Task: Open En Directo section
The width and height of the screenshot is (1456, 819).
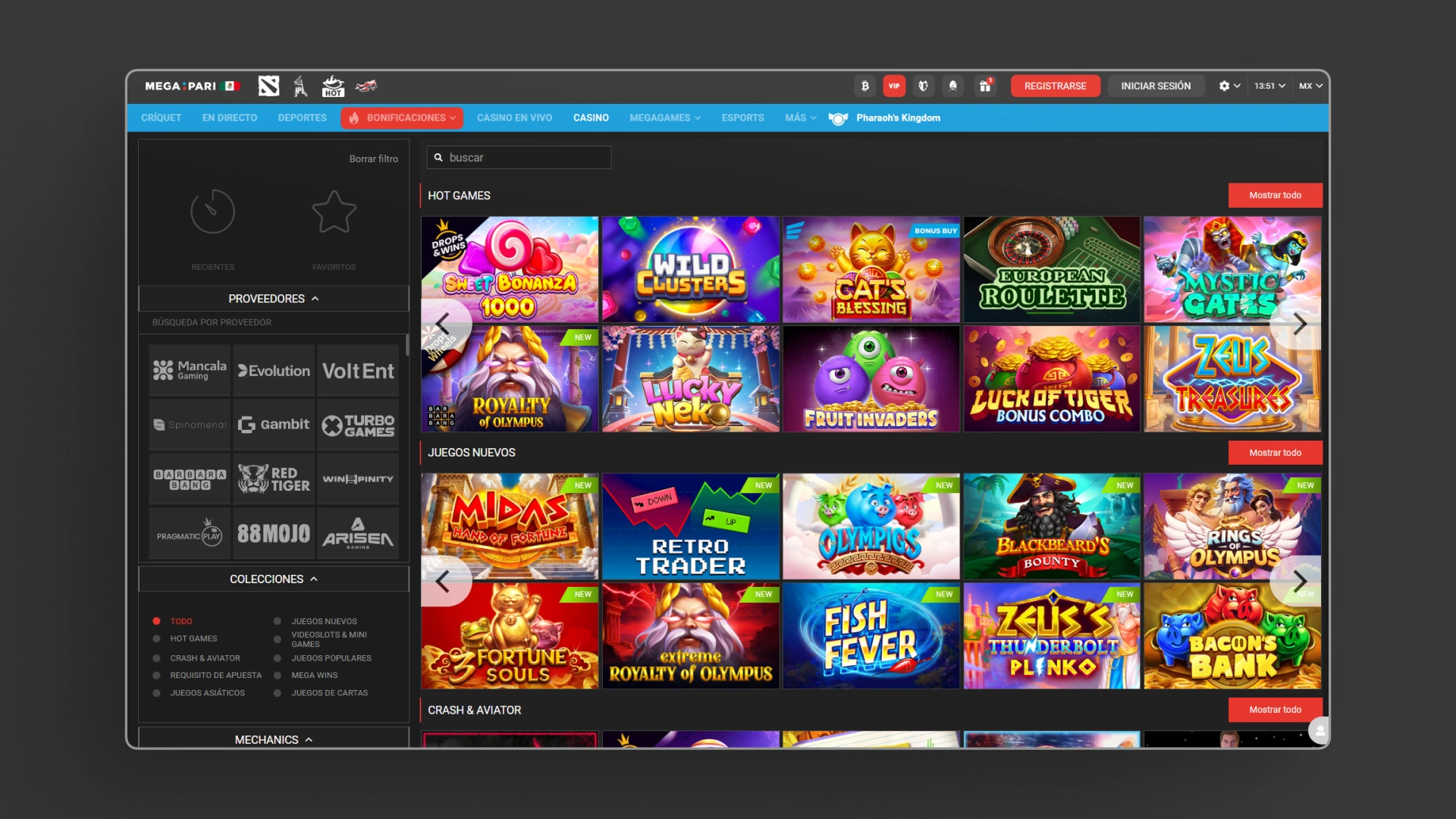Action: coord(230,118)
